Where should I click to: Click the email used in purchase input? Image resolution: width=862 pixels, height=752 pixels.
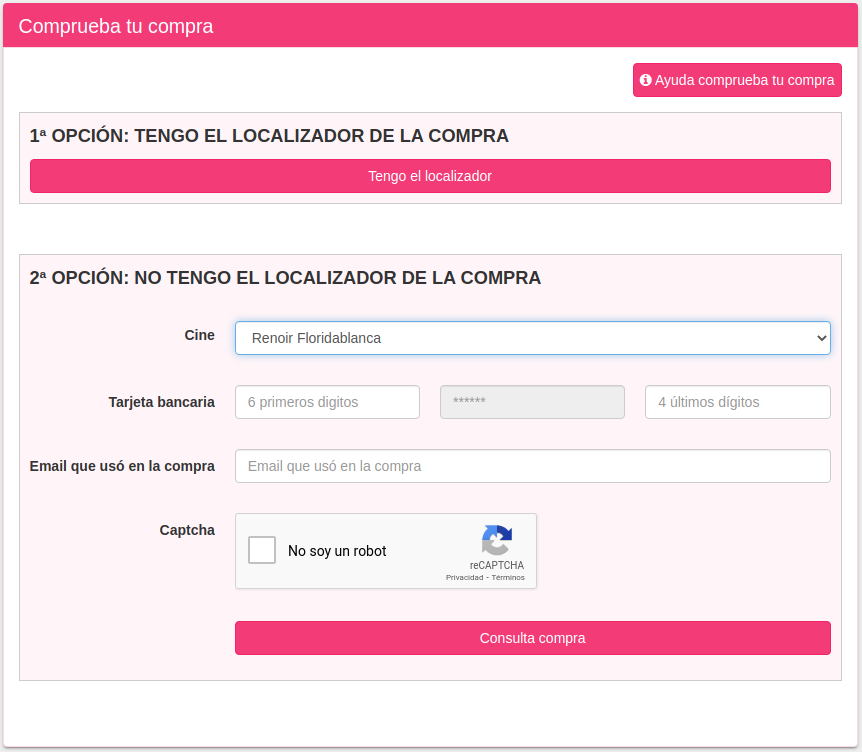point(532,466)
